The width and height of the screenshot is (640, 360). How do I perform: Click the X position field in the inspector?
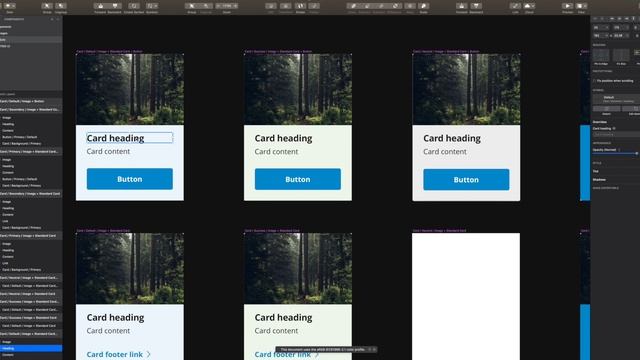(x=601, y=27)
